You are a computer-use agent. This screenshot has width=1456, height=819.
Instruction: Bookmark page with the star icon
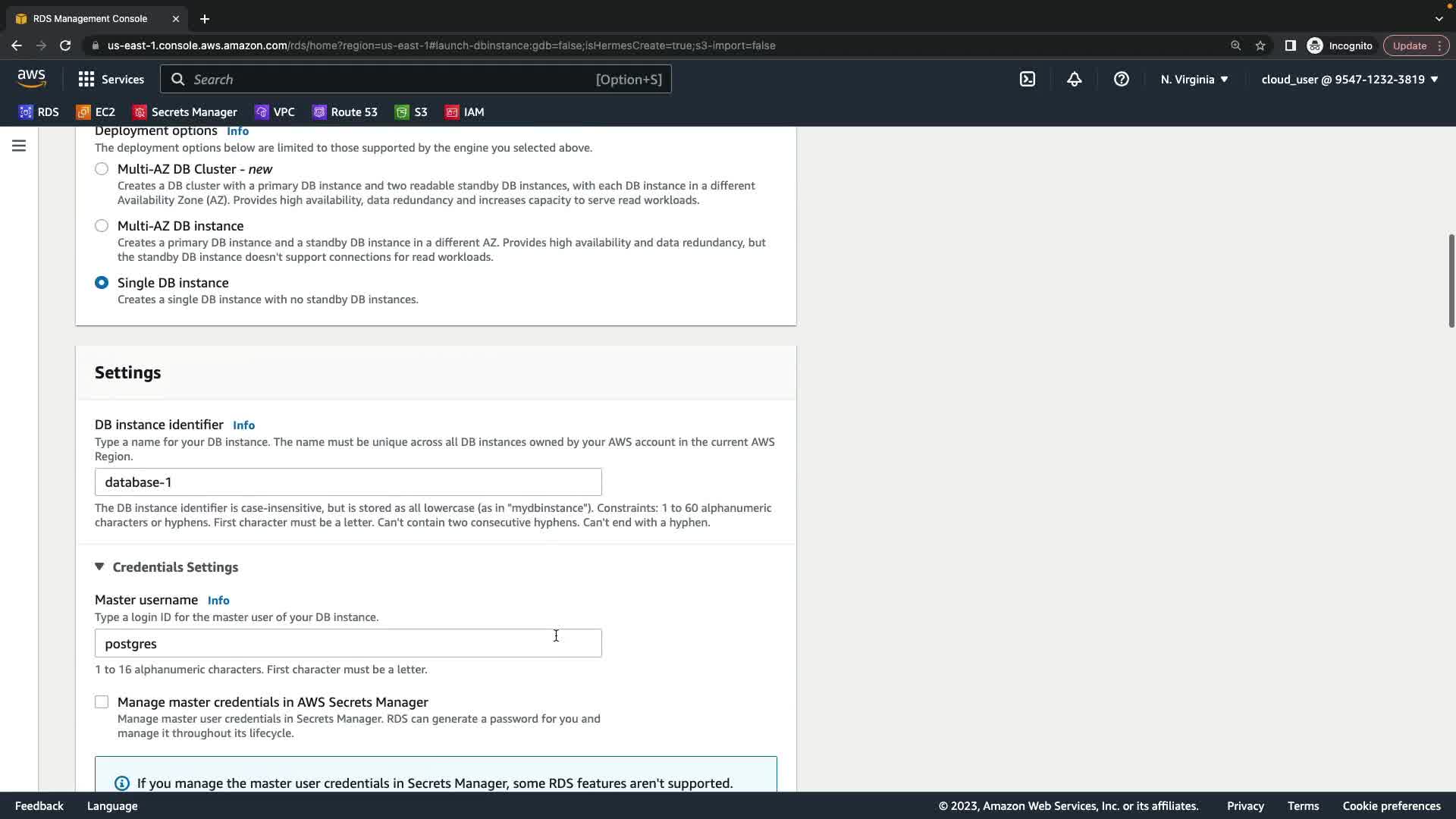pos(1260,45)
